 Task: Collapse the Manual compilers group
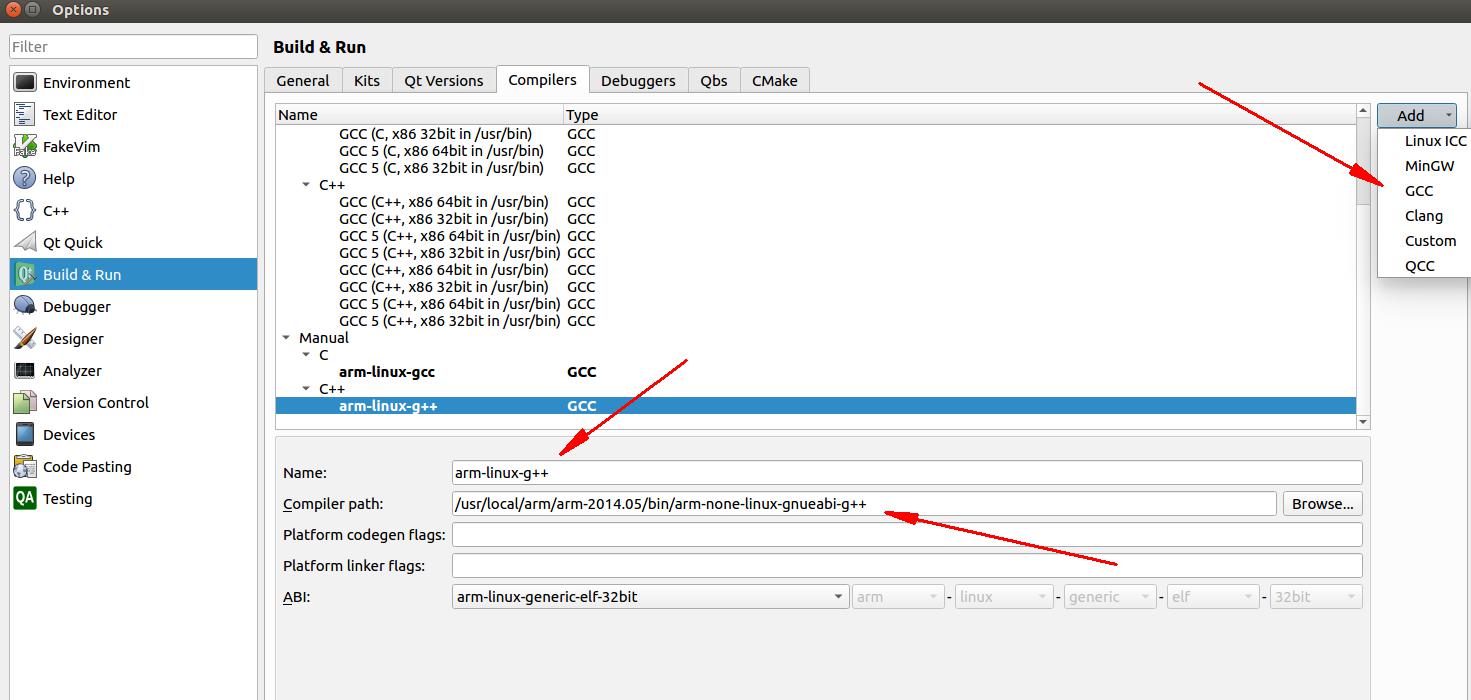pos(287,338)
